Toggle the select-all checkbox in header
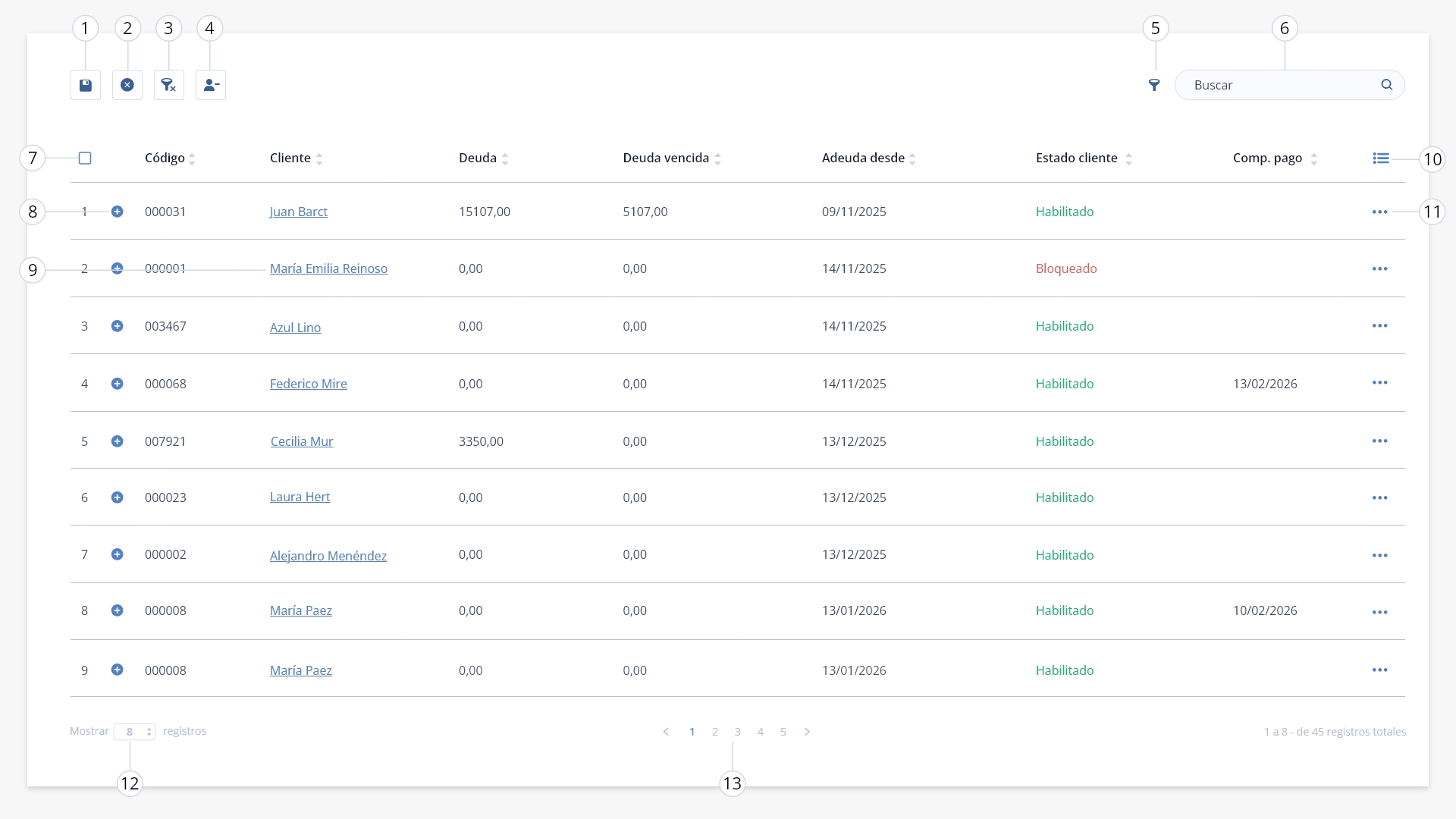 85,158
